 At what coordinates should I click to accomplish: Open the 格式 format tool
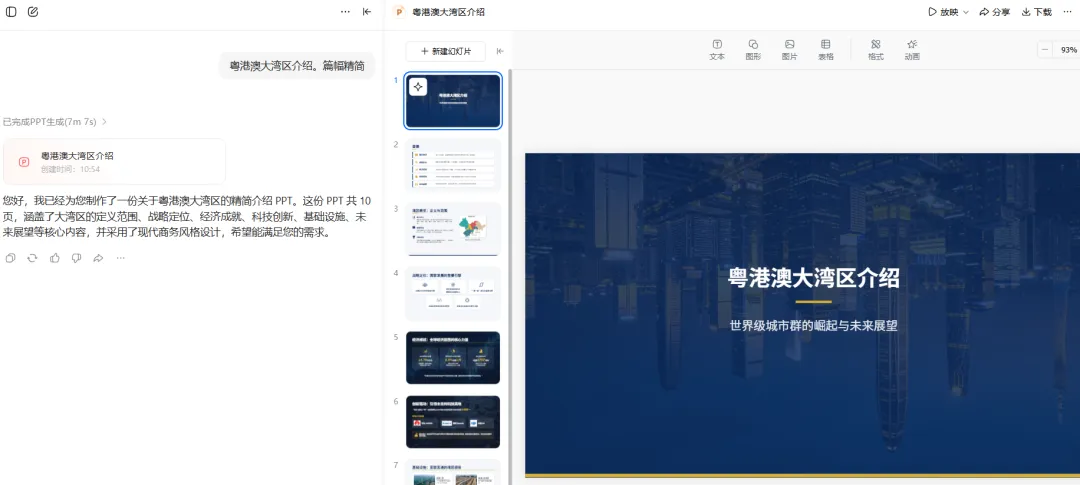(875, 50)
